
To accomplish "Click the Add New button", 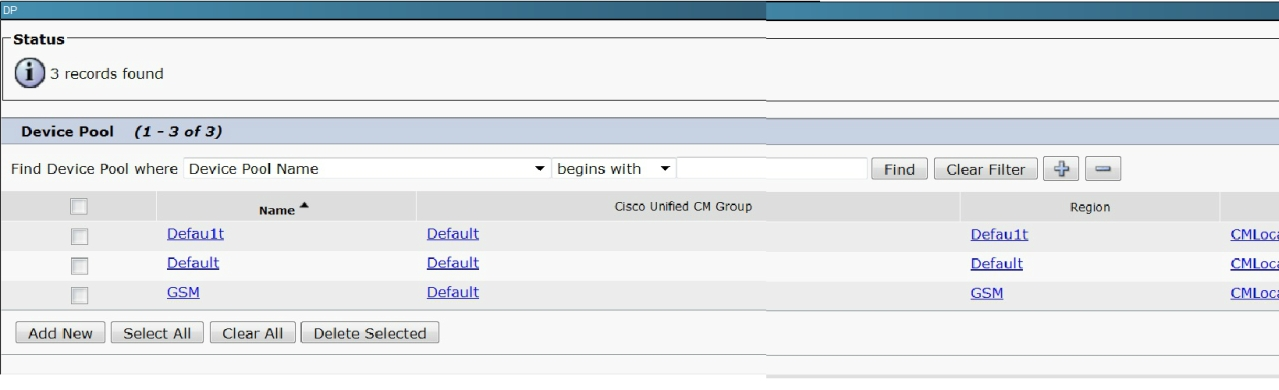I will (x=61, y=333).
